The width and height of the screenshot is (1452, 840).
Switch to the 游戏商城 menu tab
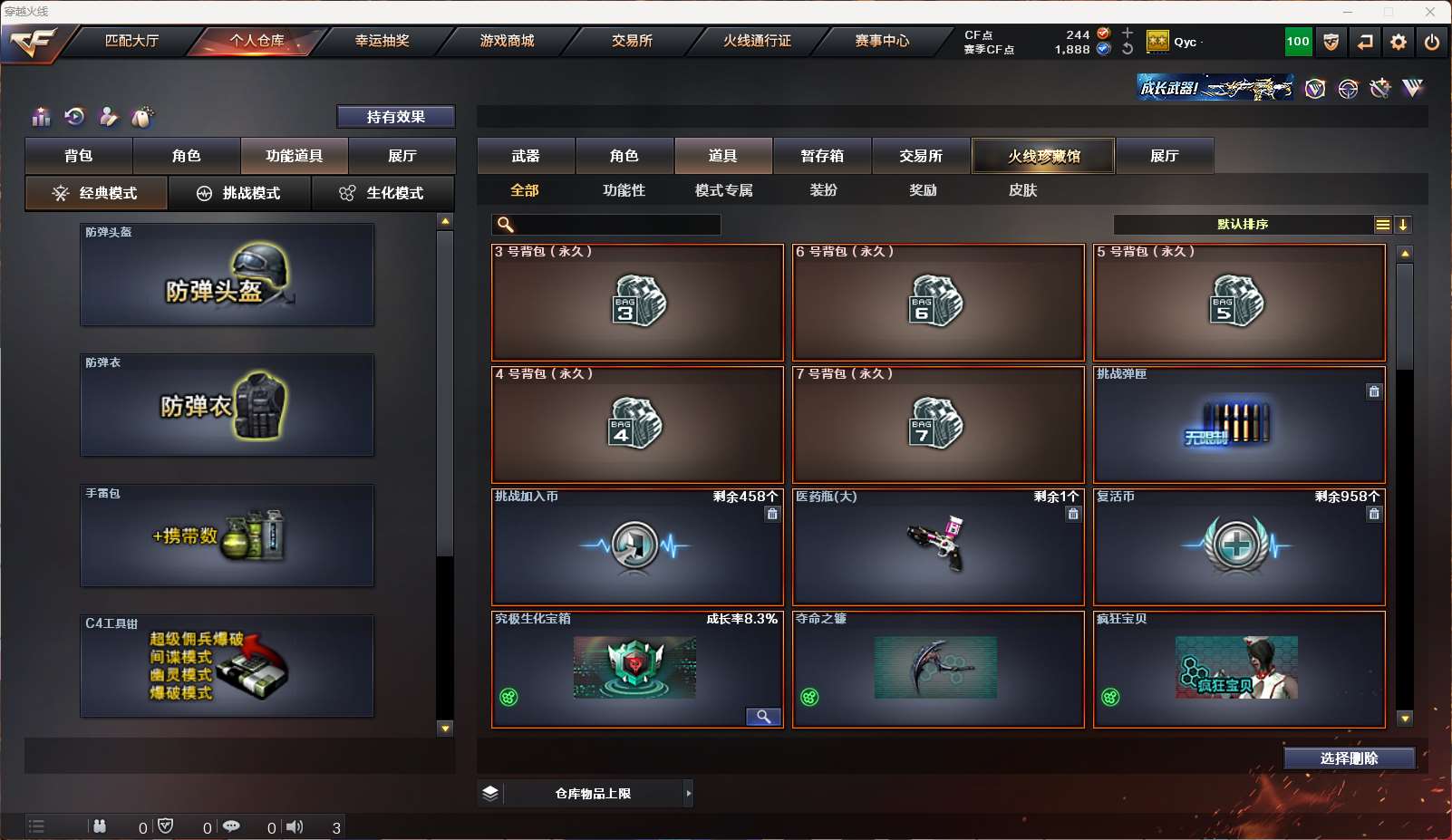508,41
